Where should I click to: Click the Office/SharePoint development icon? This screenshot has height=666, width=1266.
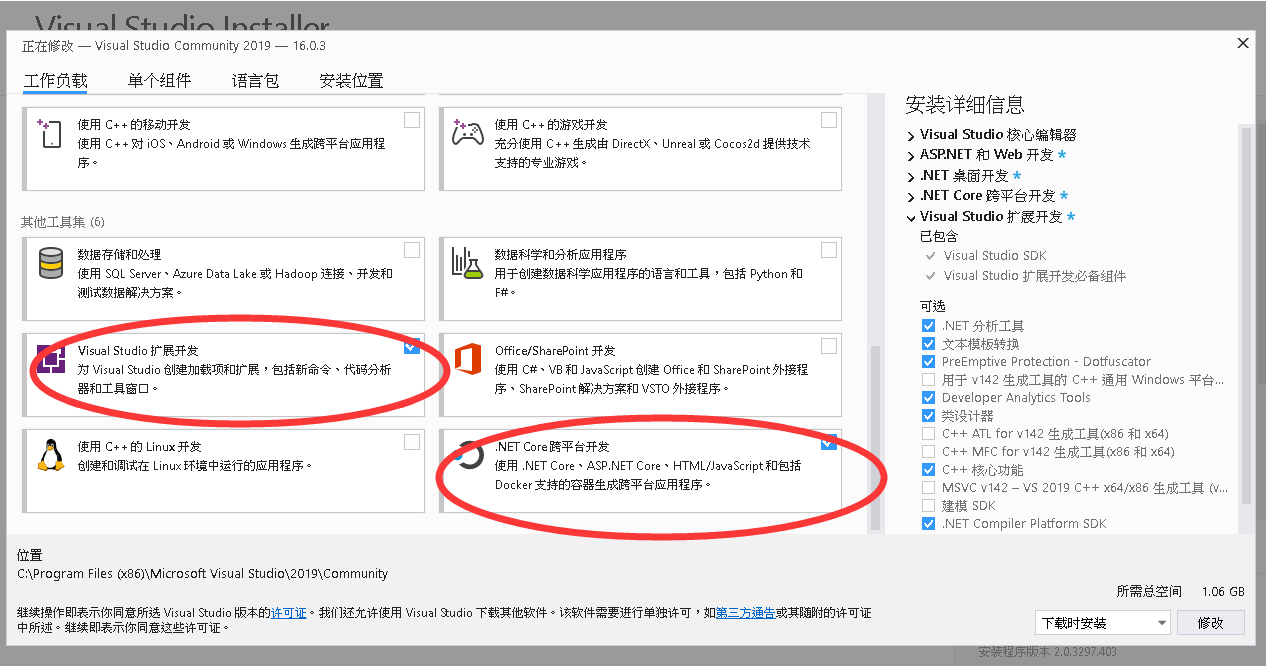point(467,359)
